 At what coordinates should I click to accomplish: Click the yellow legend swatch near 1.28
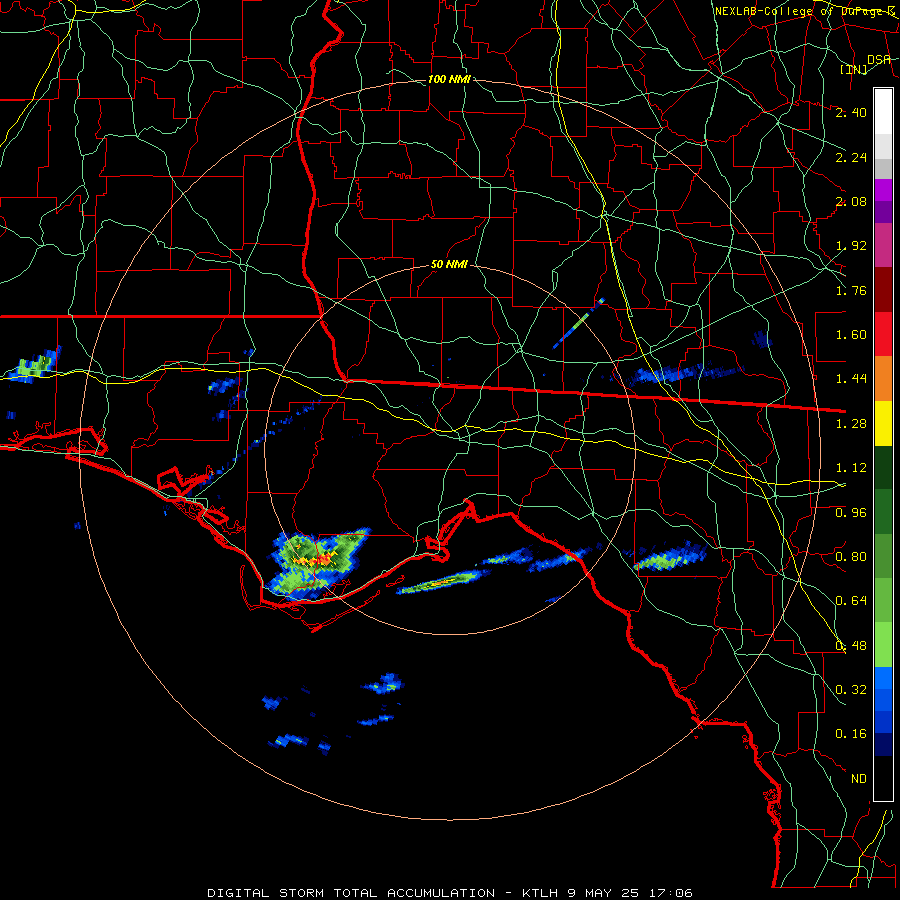tap(883, 423)
